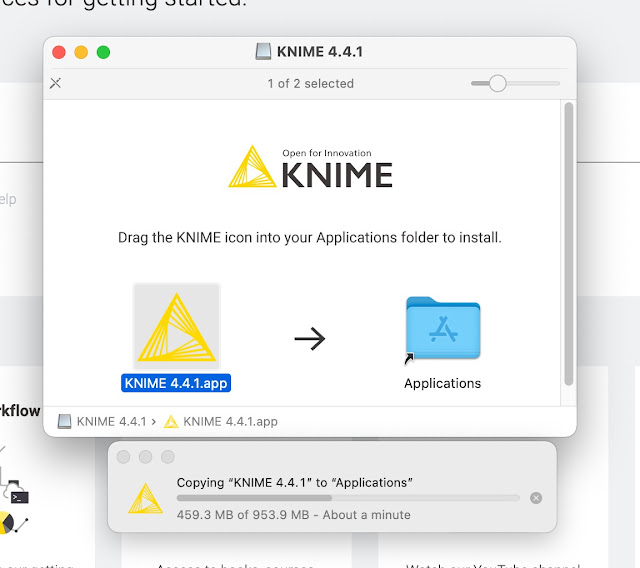Image resolution: width=640 pixels, height=568 pixels.
Task: Click the vertical scrollbar in KNIME window
Action: [569, 243]
